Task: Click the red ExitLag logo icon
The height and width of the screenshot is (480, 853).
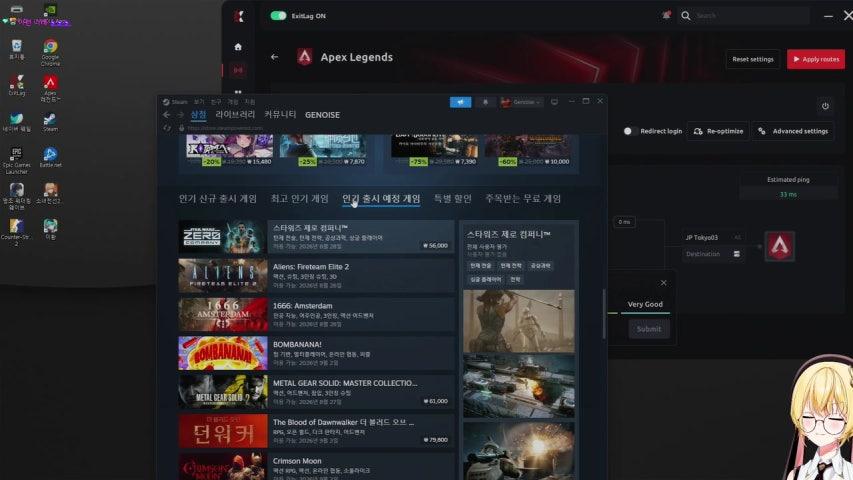Action: tap(239, 16)
